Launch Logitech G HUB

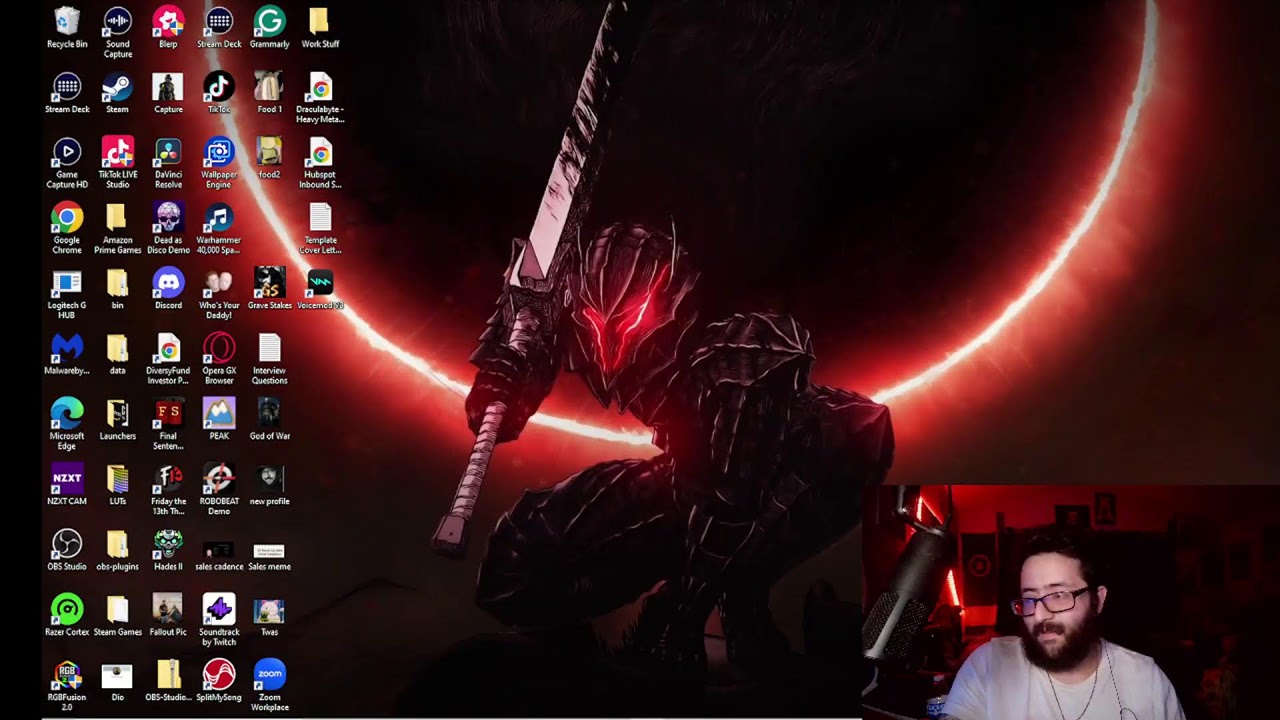[x=67, y=294]
